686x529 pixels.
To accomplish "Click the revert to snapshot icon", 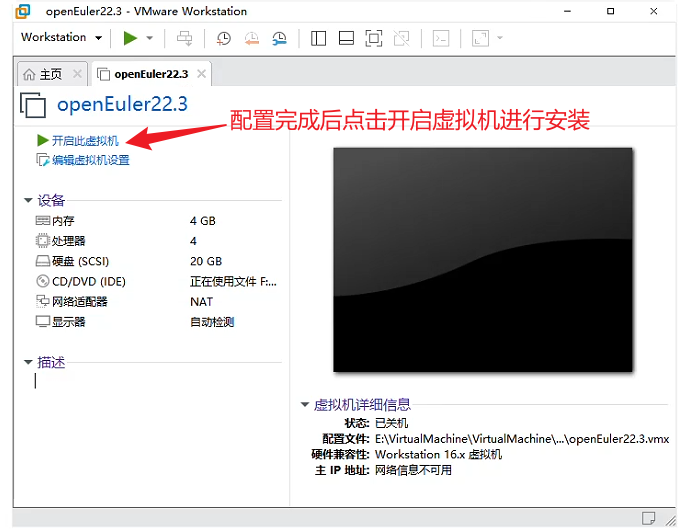I will tap(252, 39).
